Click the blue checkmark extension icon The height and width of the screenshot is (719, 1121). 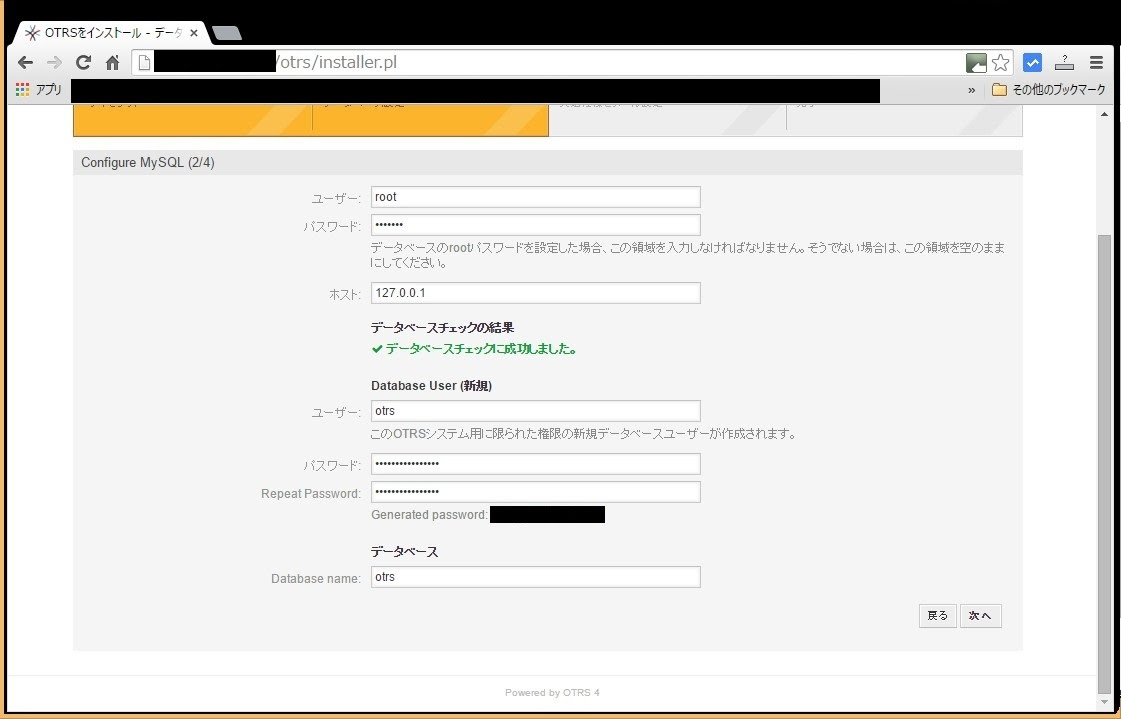[x=1032, y=63]
